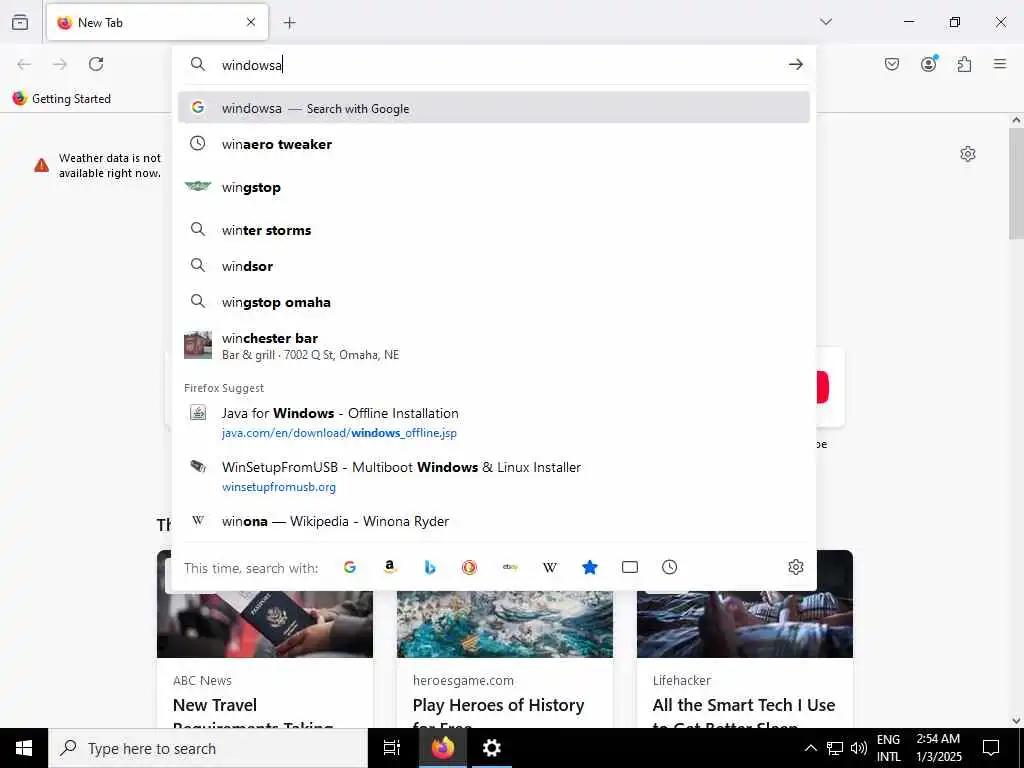Select 'wingstop omaha' search suggestion
The image size is (1024, 768).
(494, 302)
